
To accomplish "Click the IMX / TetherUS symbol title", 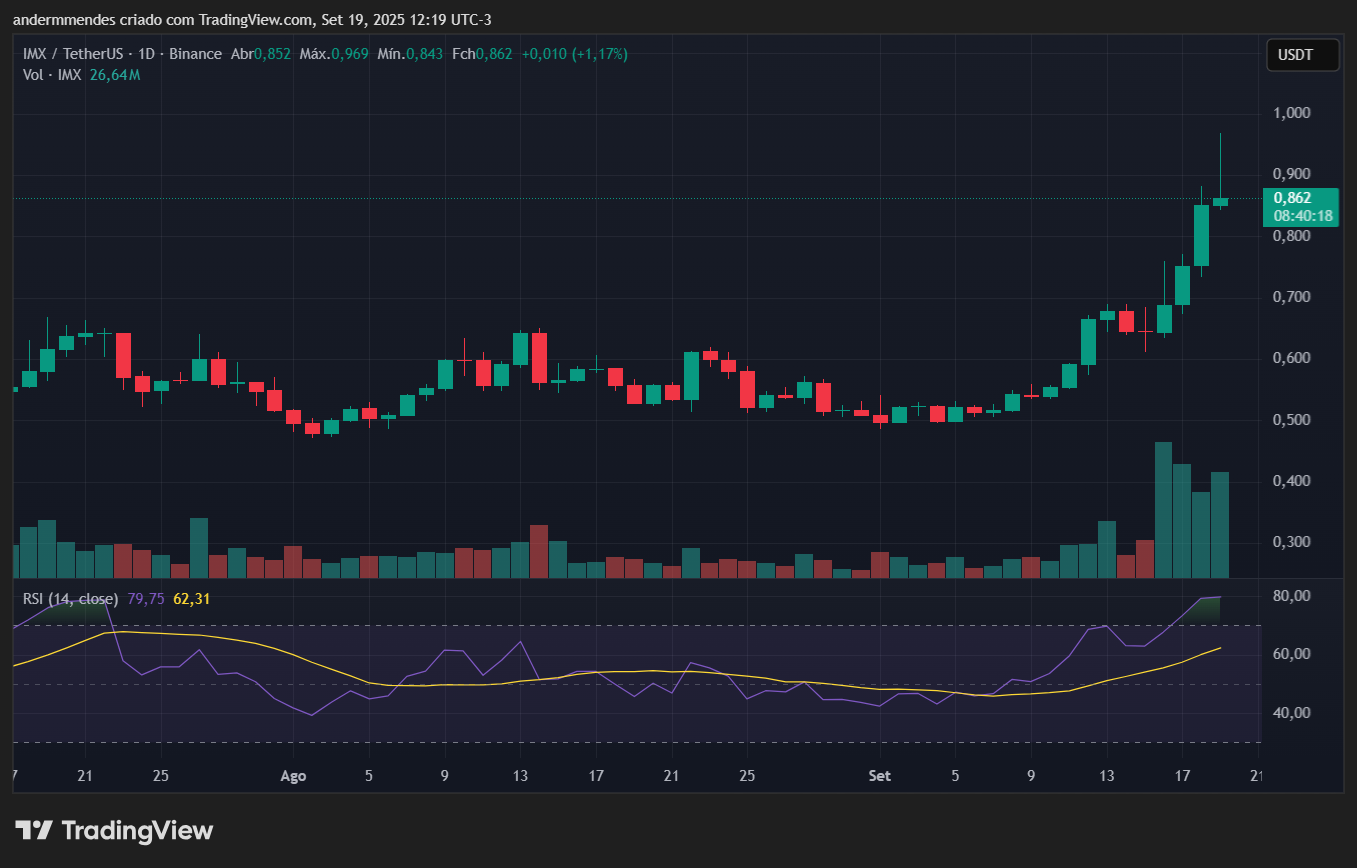I will pos(89,54).
